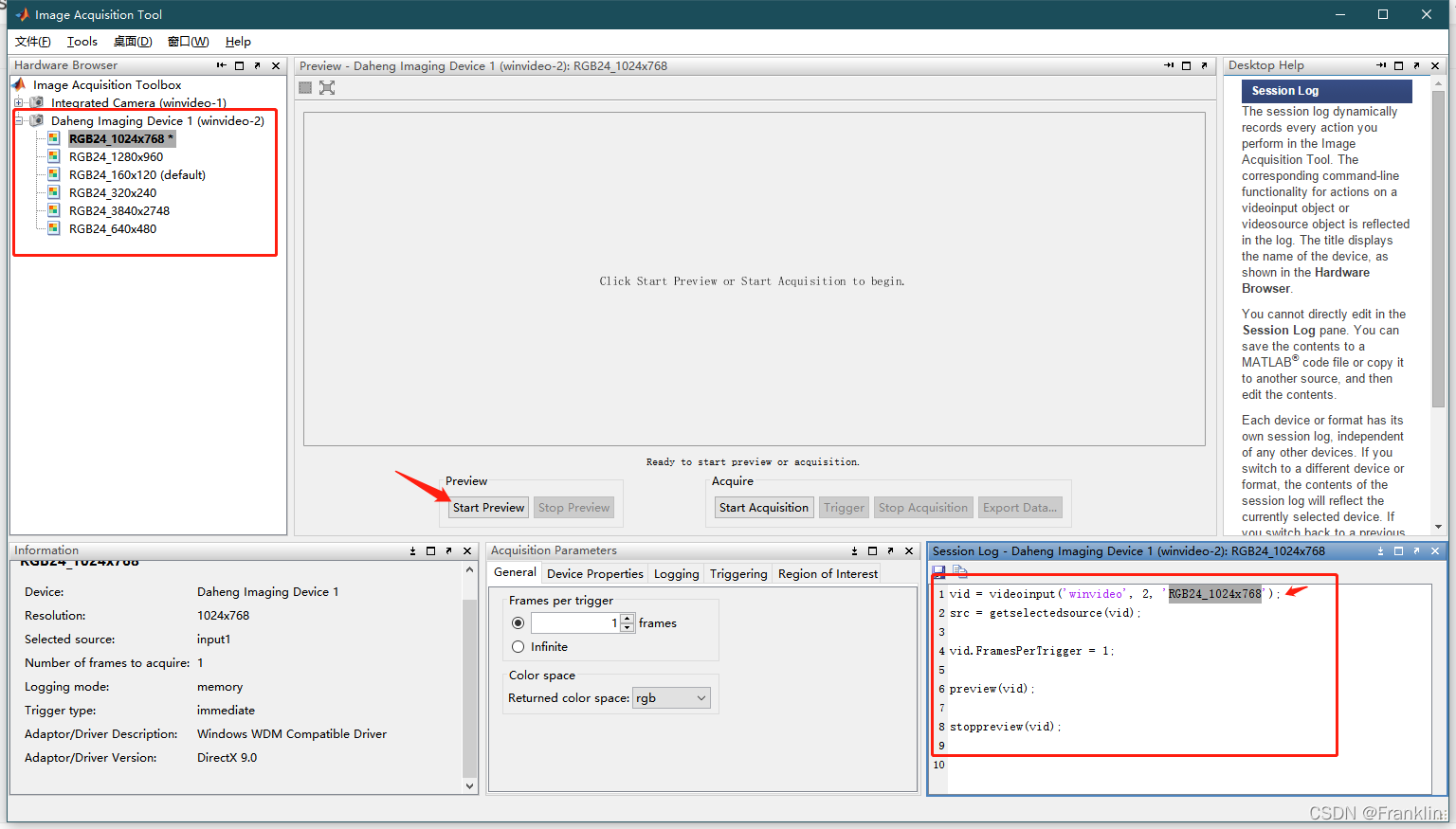Switch to the Logging tab

point(677,573)
